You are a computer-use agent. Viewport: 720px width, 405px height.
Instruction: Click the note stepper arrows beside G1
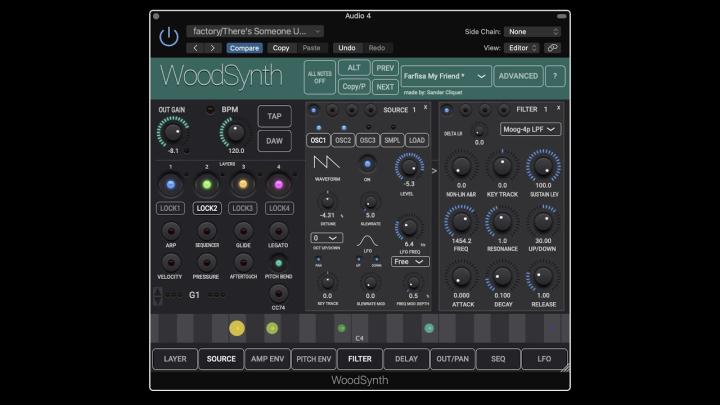[x=158, y=296]
